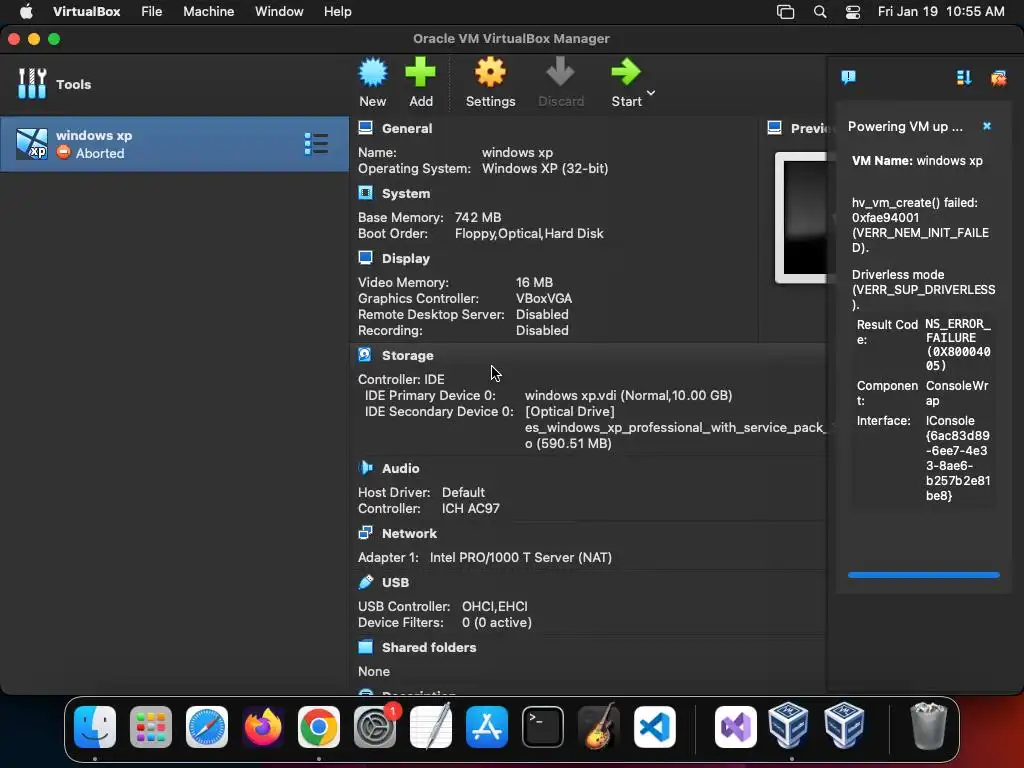1024x768 pixels.
Task: Open Settings with the orange gear icon
Action: coord(490,72)
